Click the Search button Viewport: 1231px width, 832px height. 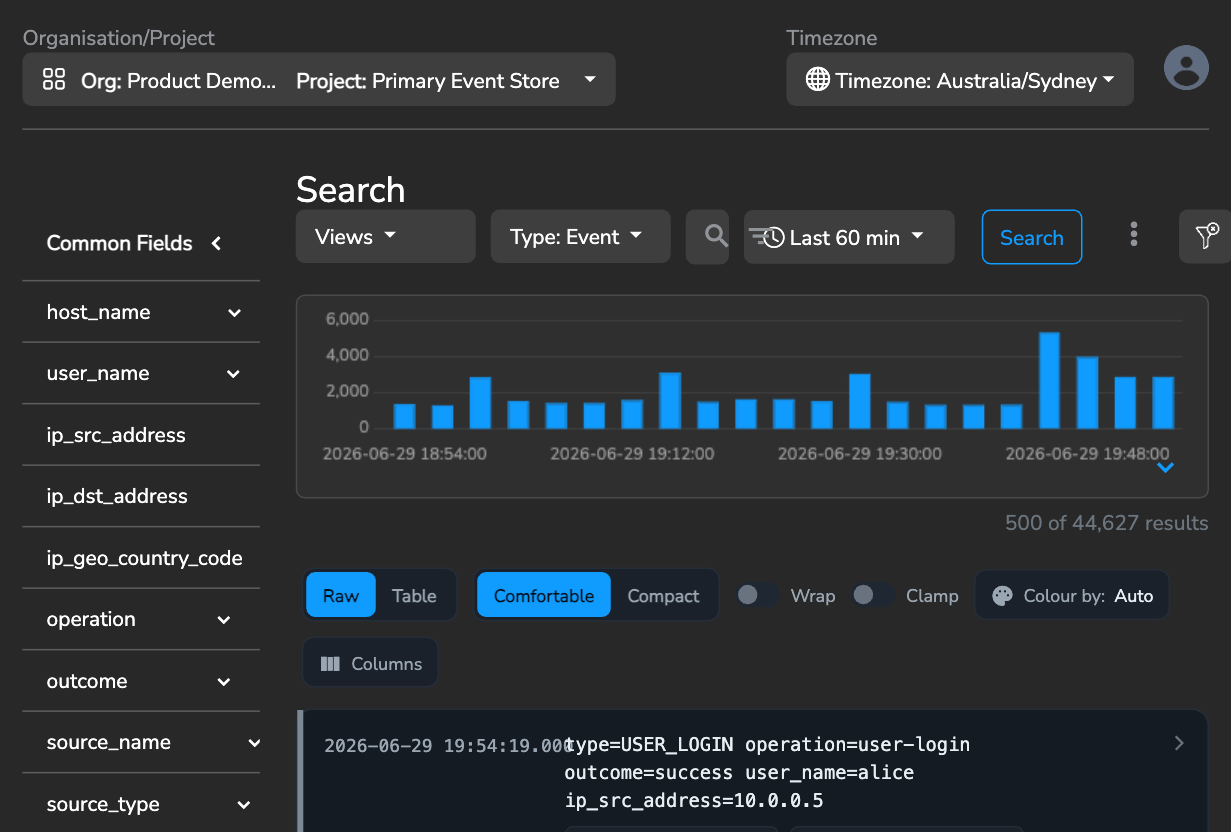(1032, 237)
